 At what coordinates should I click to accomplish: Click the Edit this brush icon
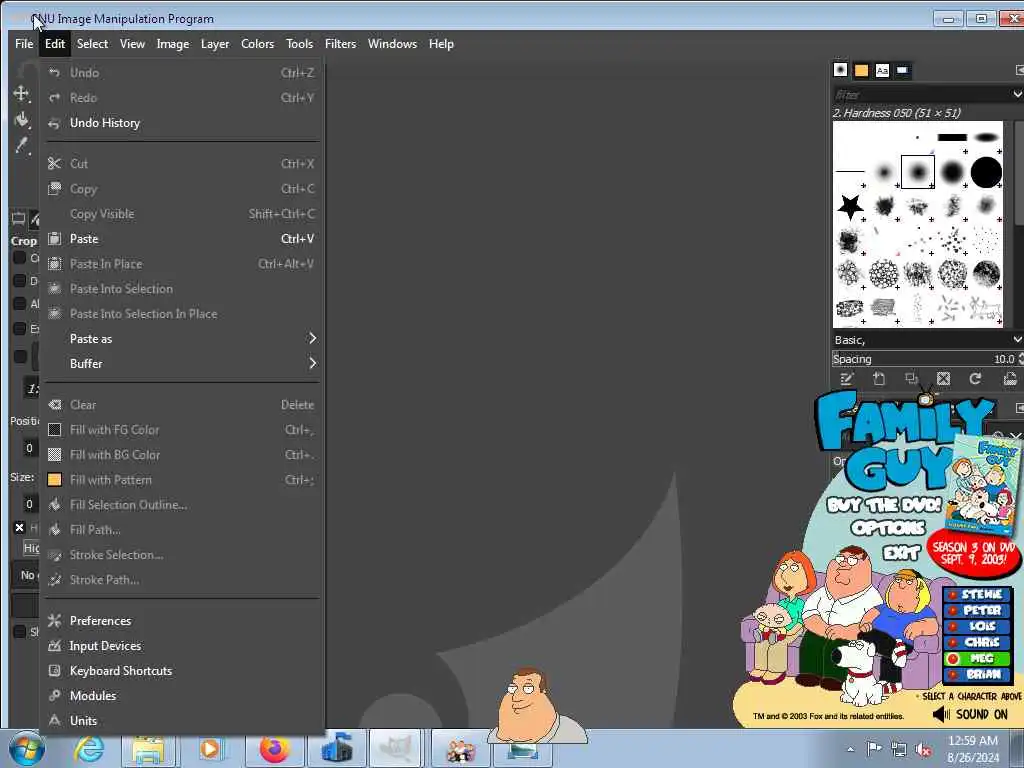tap(847, 379)
